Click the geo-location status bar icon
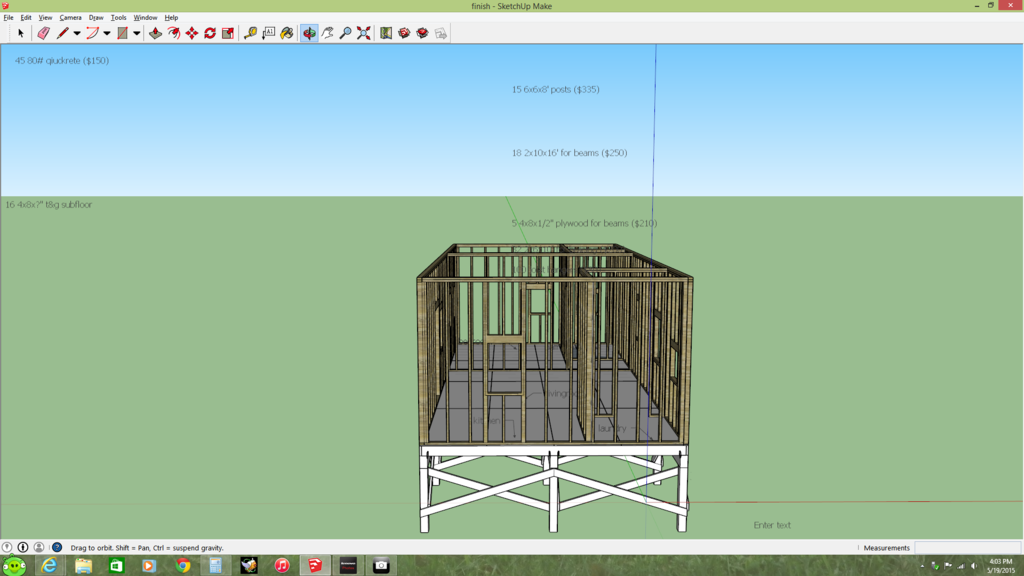1024x576 pixels. tap(7, 547)
